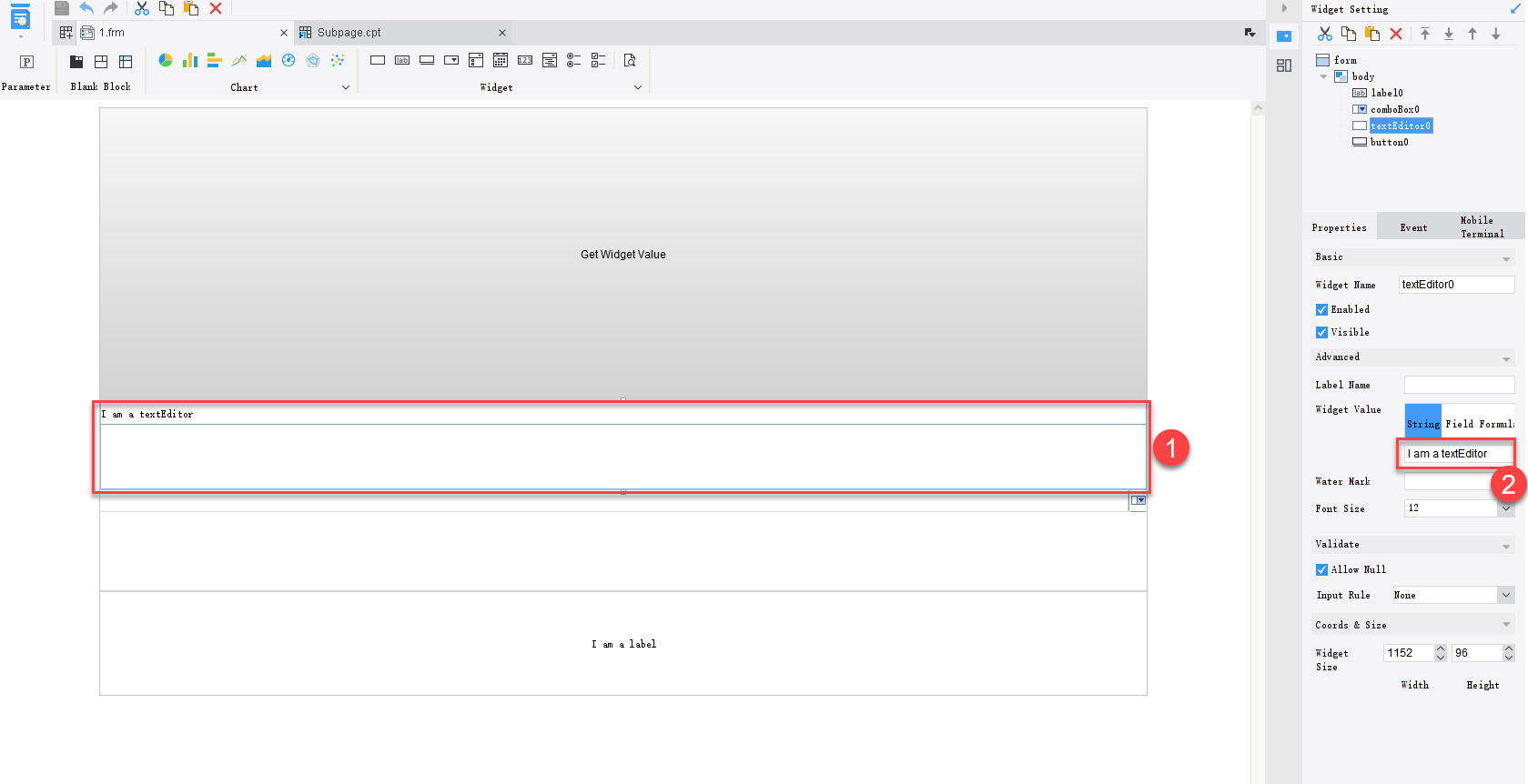Move widget to top in Widget Setting panel
This screenshot has height=784, width=1528.
pyautogui.click(x=1425, y=34)
